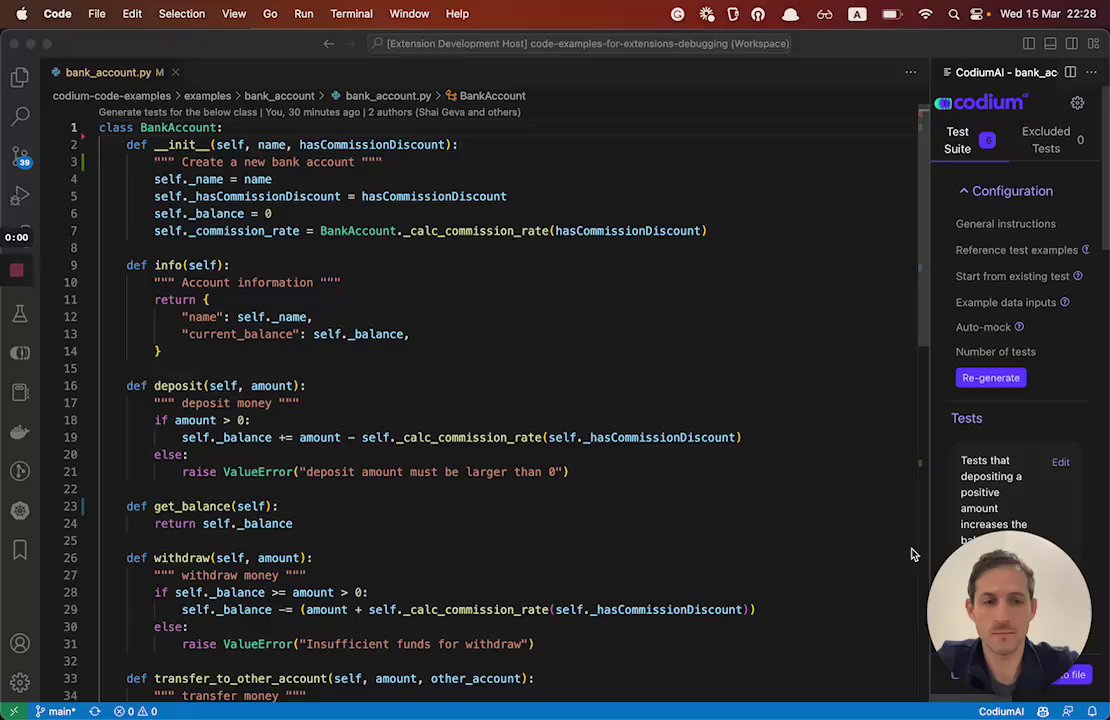The image size is (1110, 720).
Task: Click the feedback icon in status bar
Action: 1068,712
